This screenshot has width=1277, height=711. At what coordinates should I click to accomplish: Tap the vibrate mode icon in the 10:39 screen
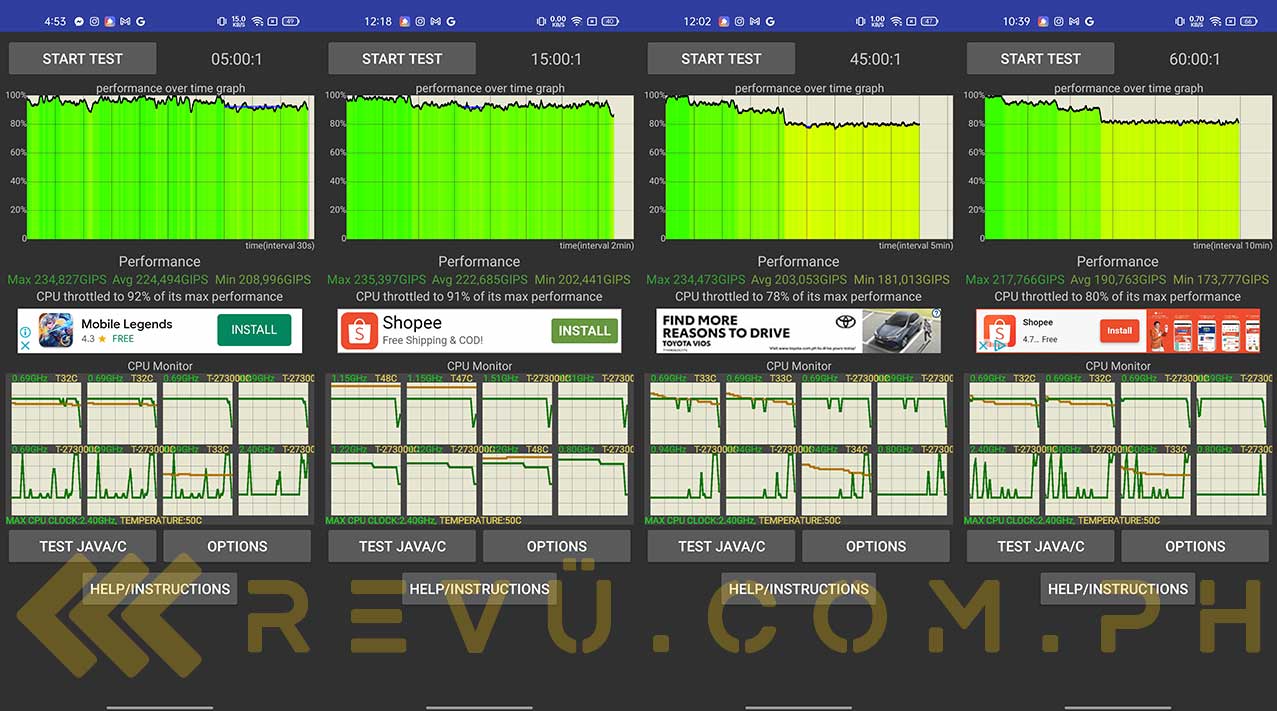pyautogui.click(x=1180, y=21)
